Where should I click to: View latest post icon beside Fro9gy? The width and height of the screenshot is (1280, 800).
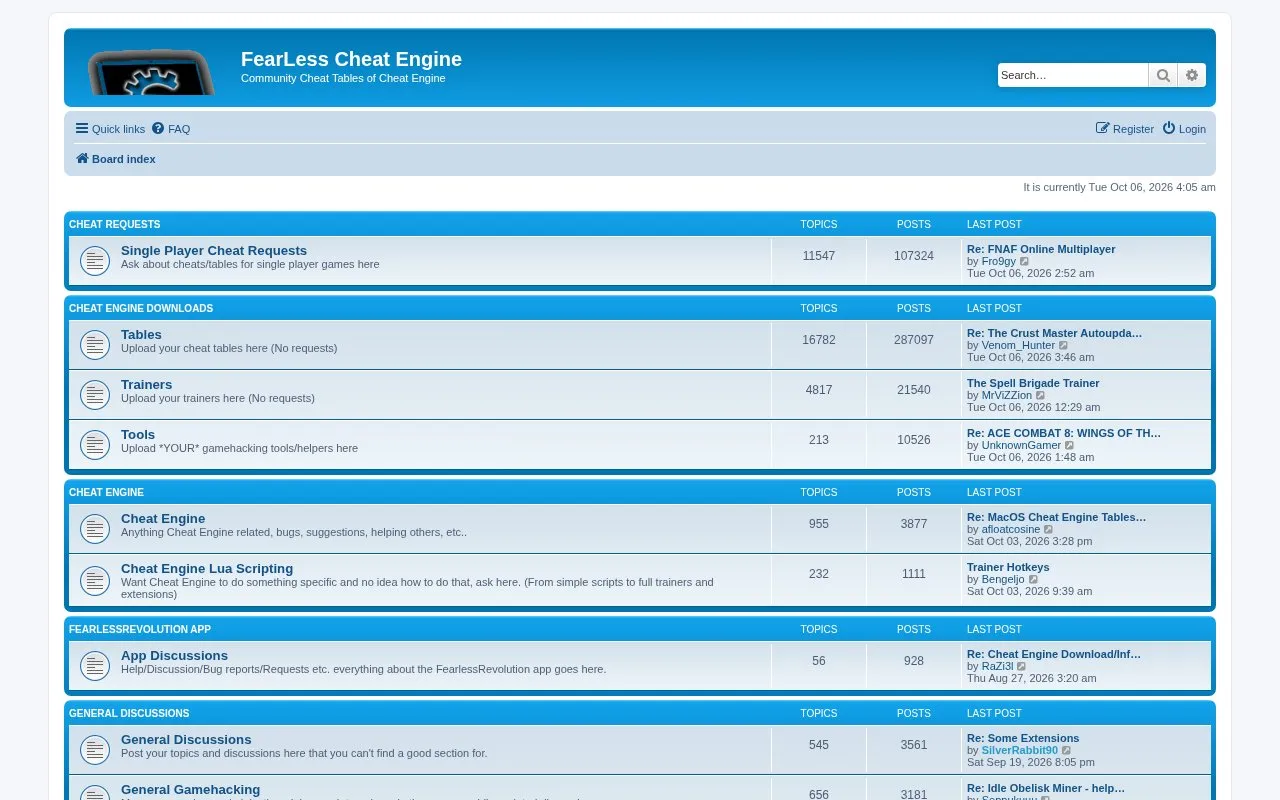1025,261
